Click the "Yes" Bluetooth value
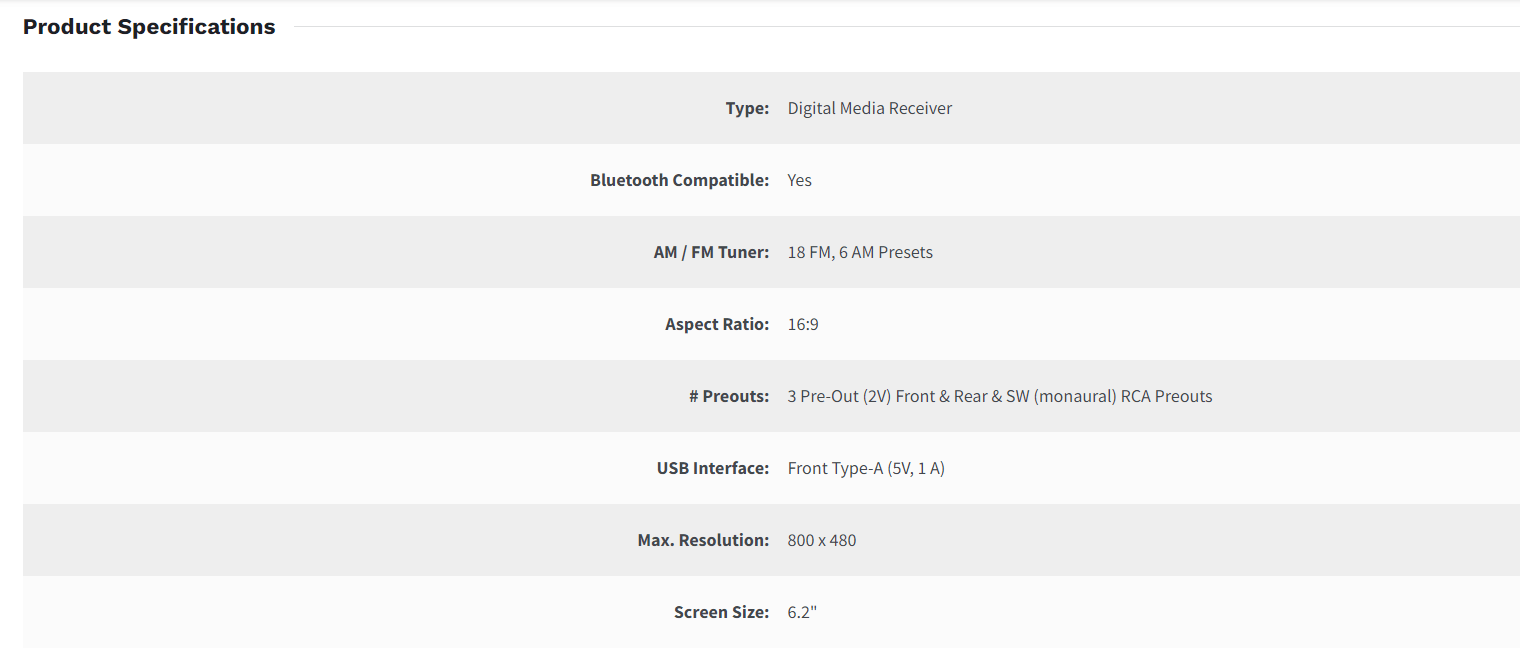 tap(799, 180)
